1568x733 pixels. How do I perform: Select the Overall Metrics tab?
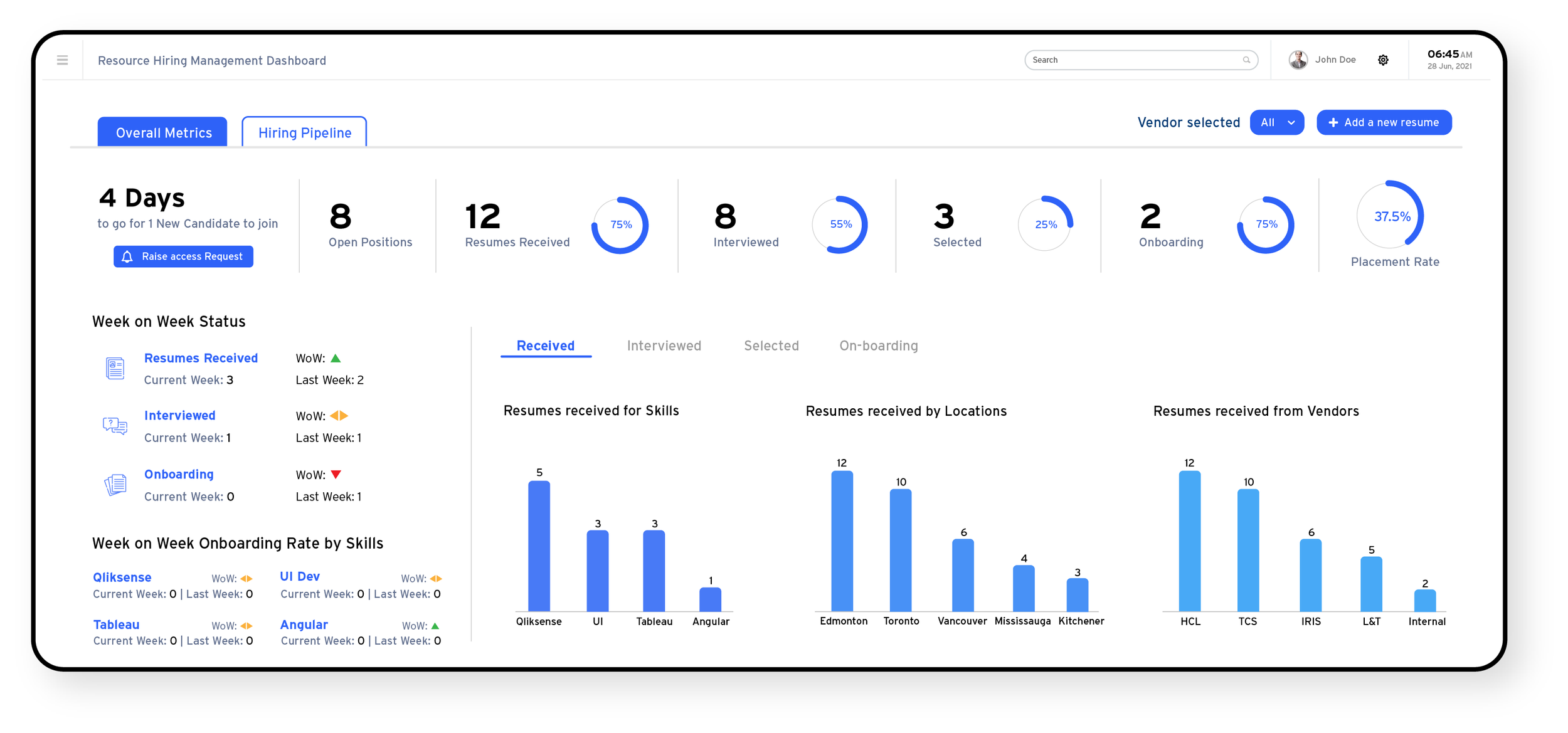coord(163,133)
